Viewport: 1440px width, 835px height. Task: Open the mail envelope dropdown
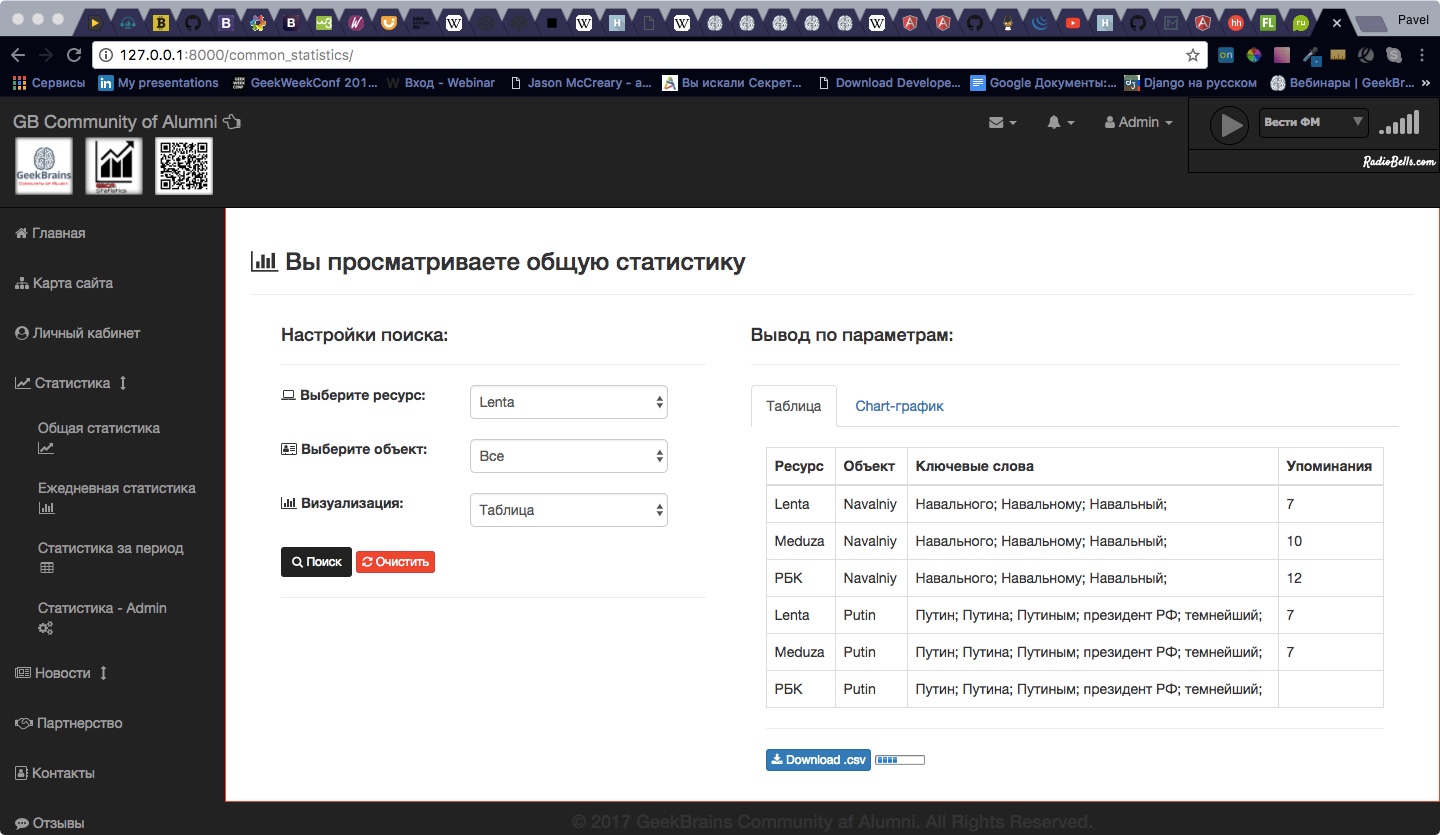[1002, 122]
